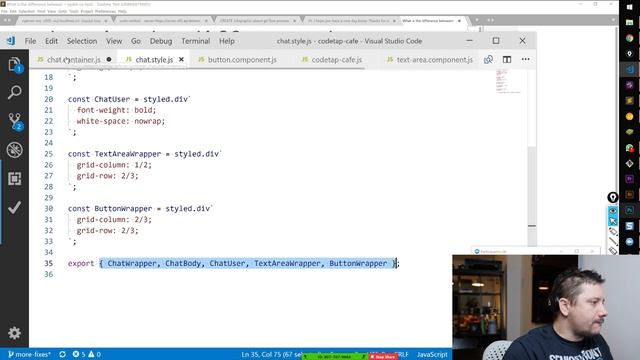Viewport: 640px width, 360px height.
Task: Open Chrome from the Windows taskbar
Action: coord(629,38)
